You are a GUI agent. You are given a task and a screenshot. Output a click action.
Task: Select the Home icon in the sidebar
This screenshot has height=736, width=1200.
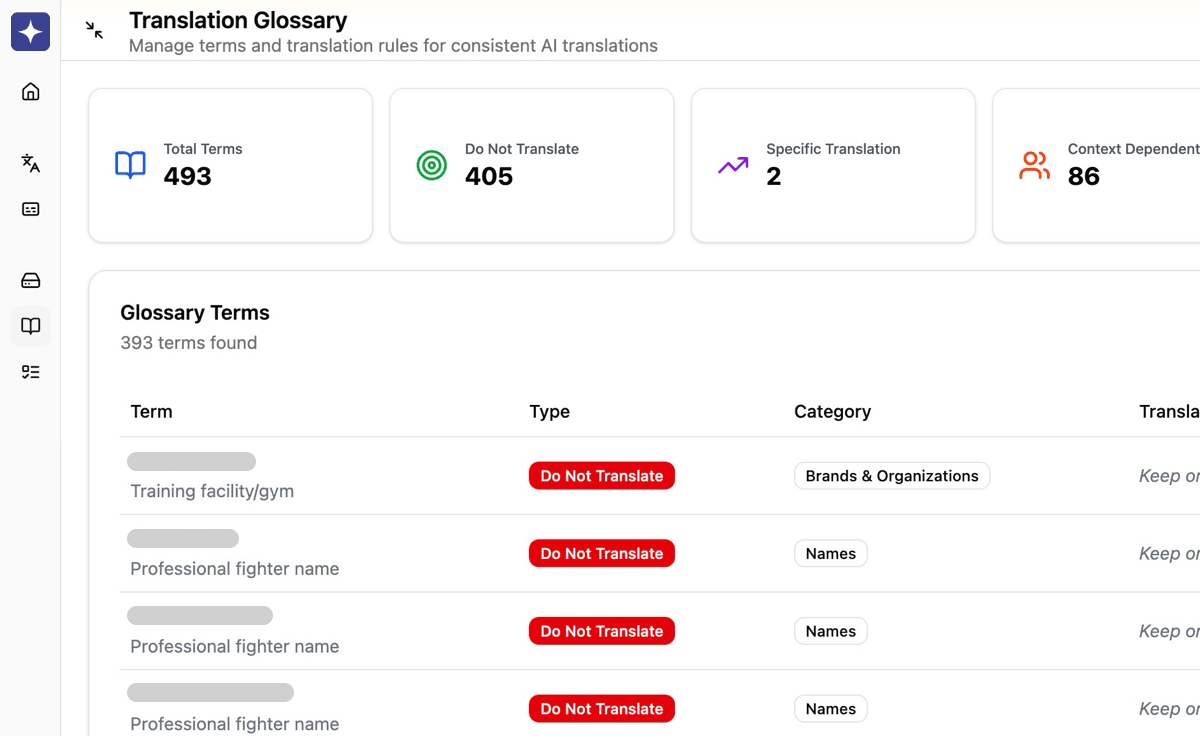click(x=30, y=91)
